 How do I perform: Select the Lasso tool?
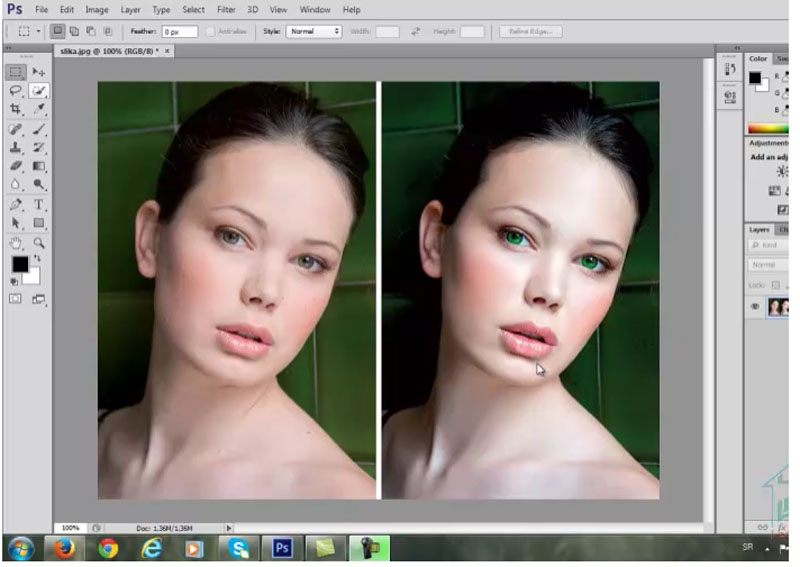(x=16, y=91)
